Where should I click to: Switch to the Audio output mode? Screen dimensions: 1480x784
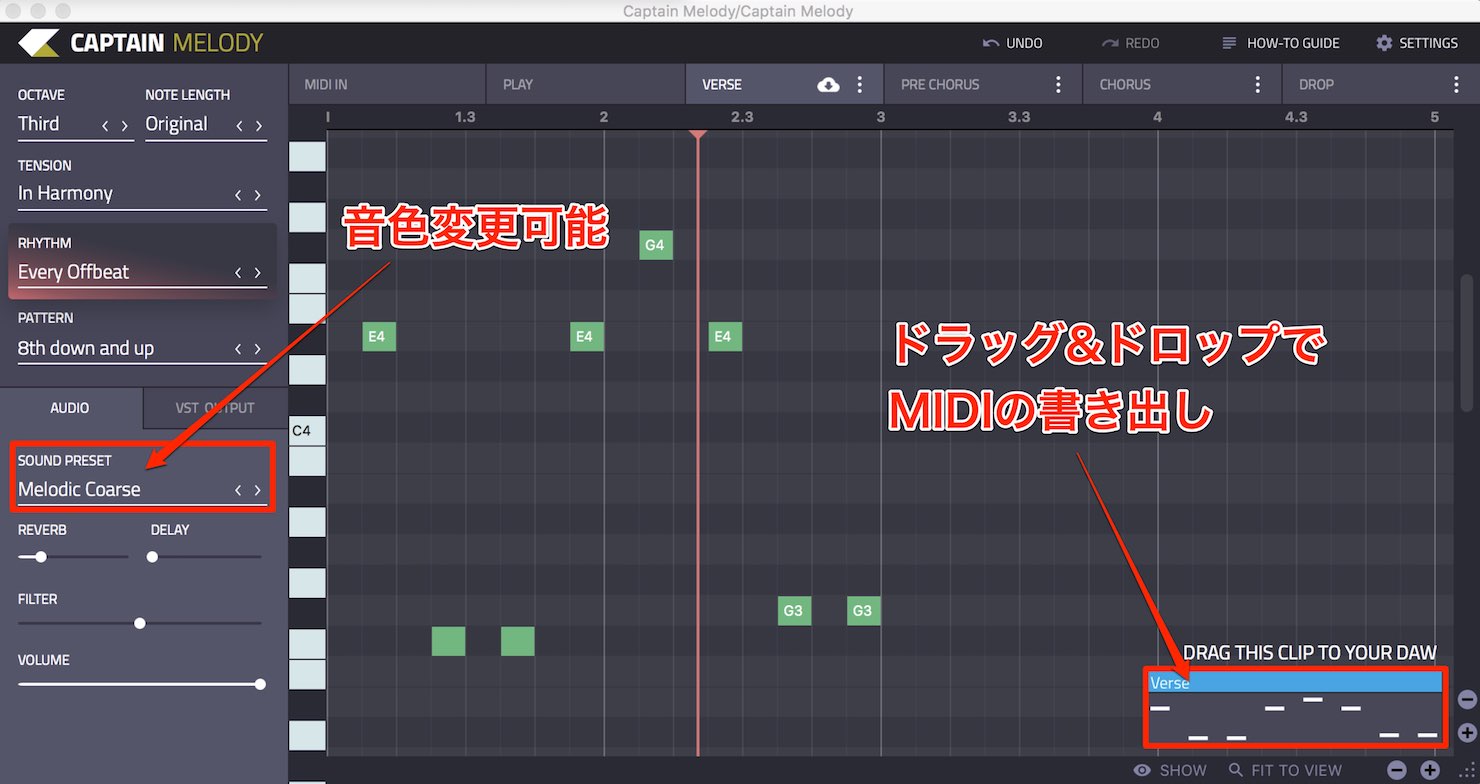(x=70, y=408)
